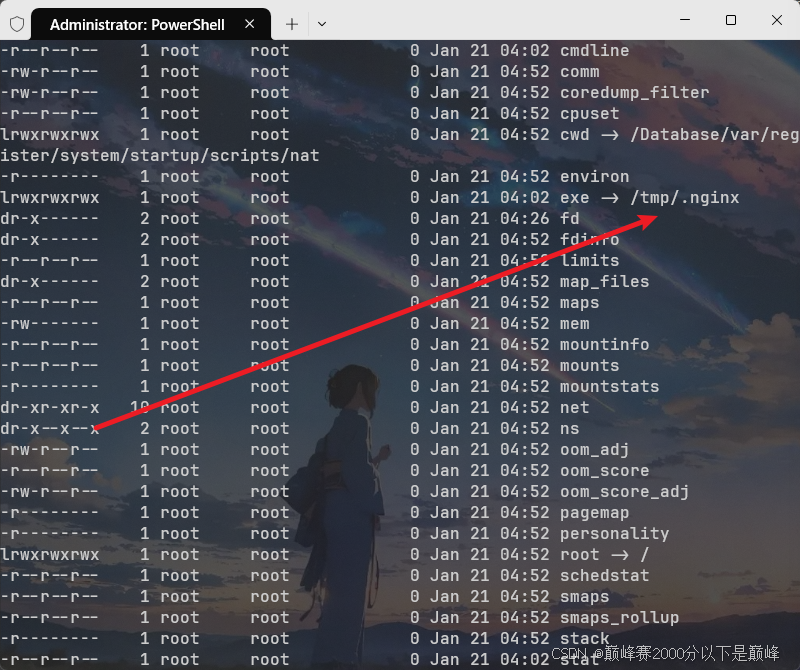Click the filename pagemap
The width and height of the screenshot is (800, 670).
(x=594, y=512)
